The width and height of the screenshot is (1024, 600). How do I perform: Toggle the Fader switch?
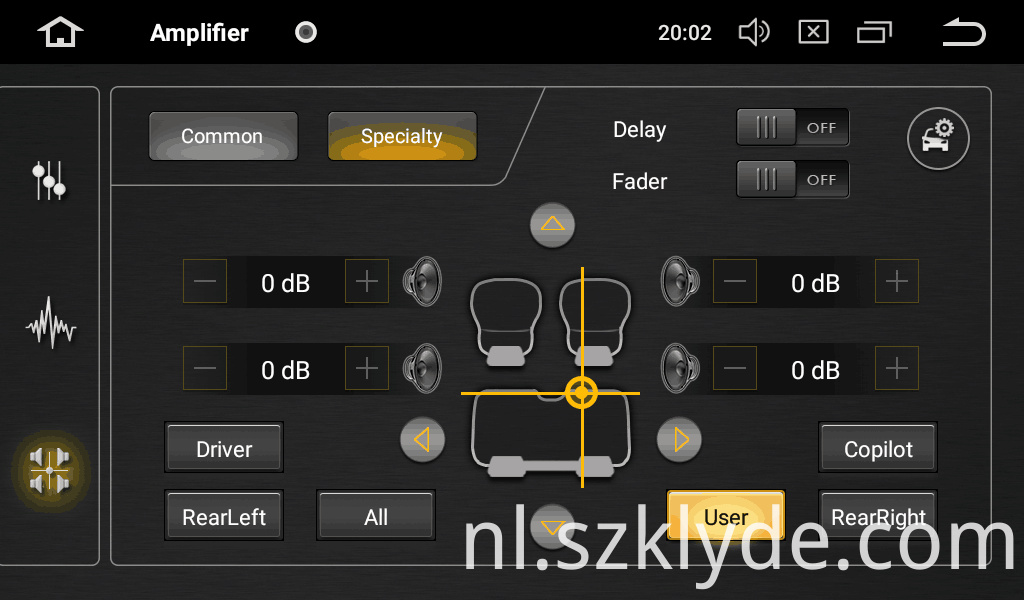click(793, 179)
